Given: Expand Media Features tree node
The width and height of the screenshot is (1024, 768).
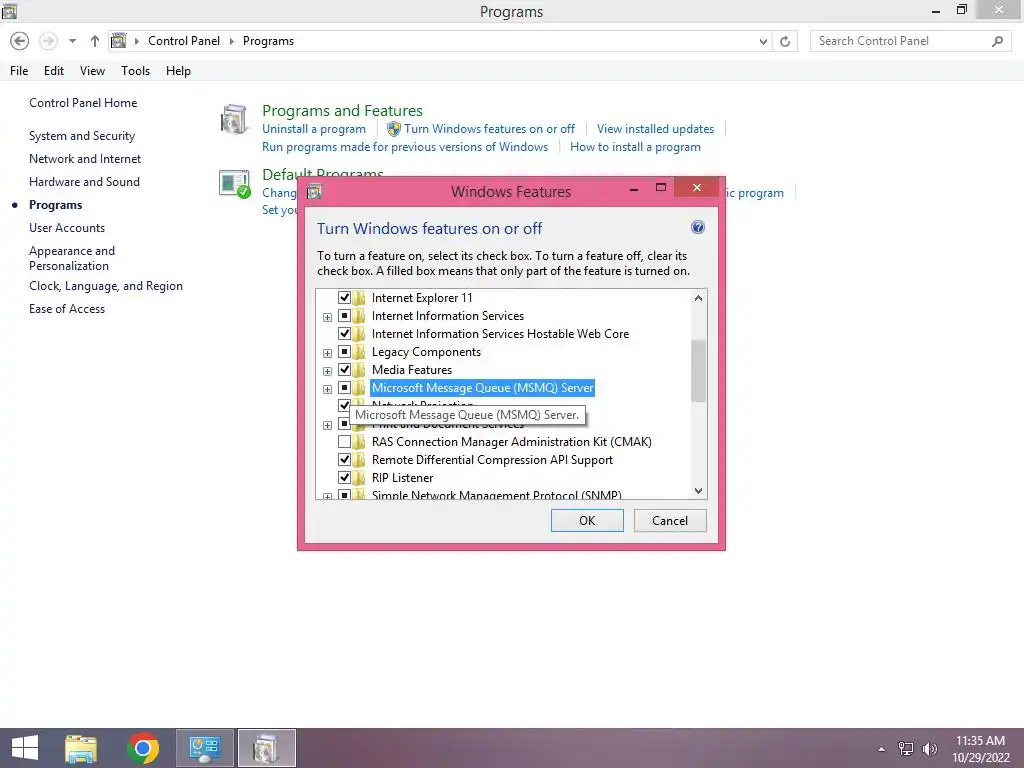Looking at the screenshot, I should 327,371.
